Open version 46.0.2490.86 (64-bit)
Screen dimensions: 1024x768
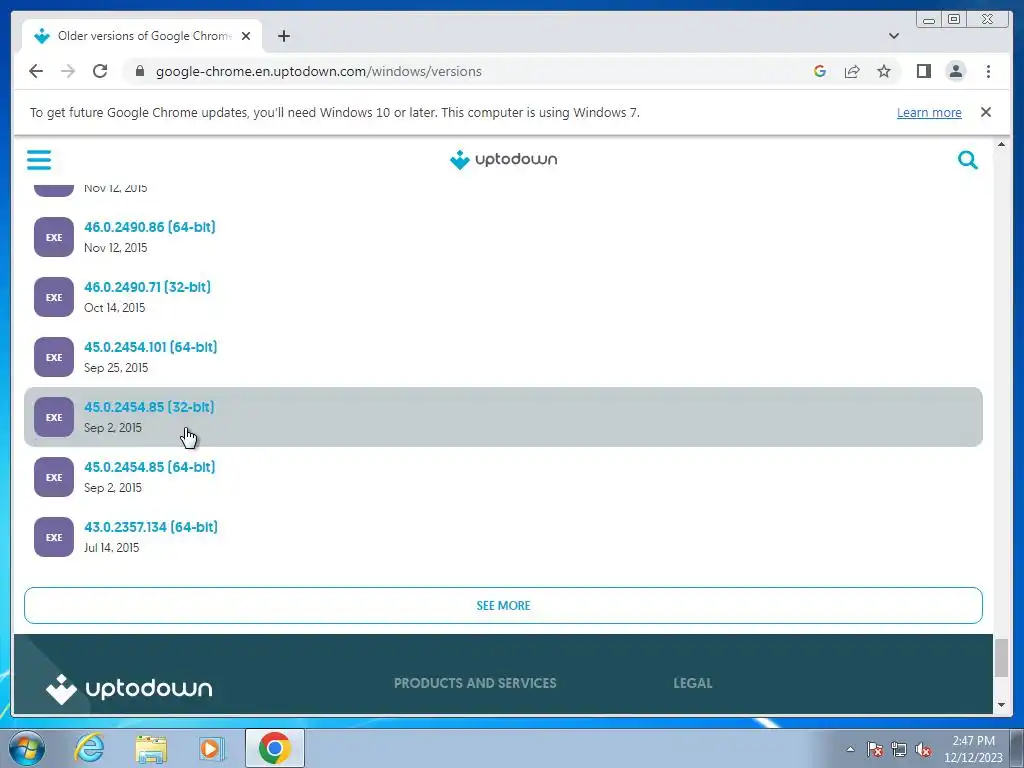coord(150,227)
